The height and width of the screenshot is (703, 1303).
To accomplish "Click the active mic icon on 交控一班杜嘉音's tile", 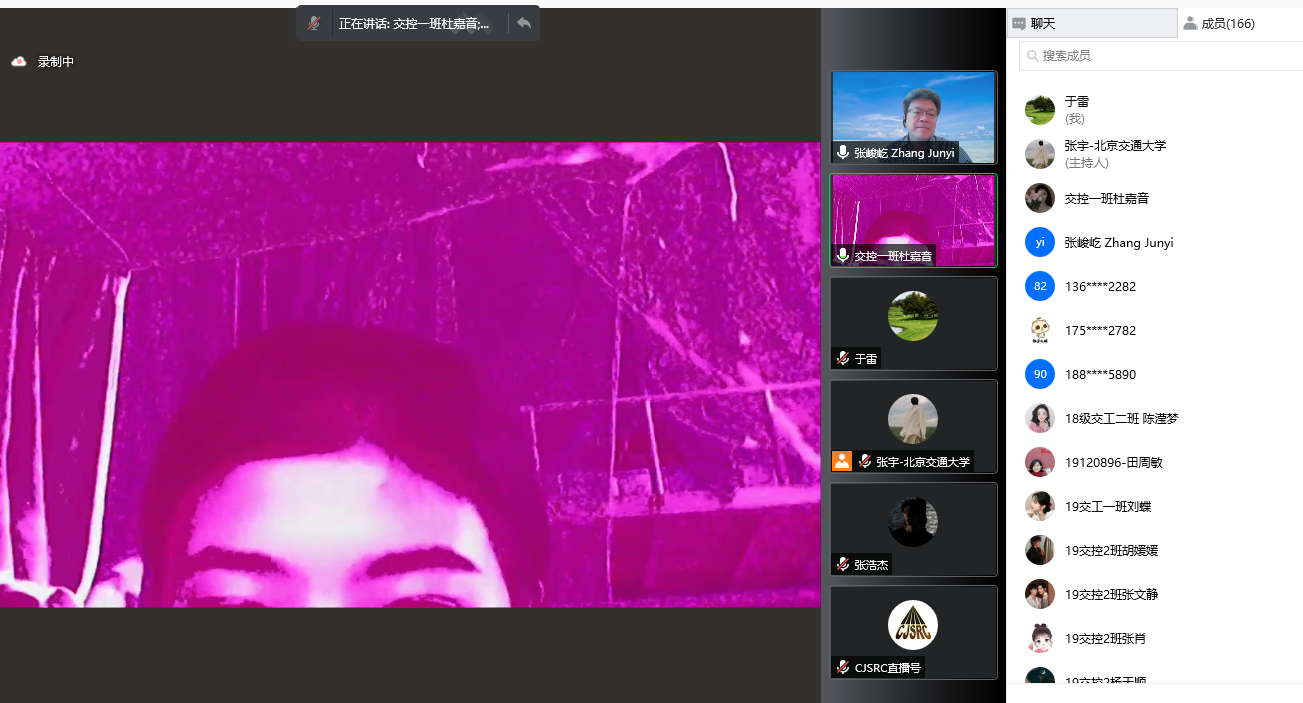I will 843,256.
